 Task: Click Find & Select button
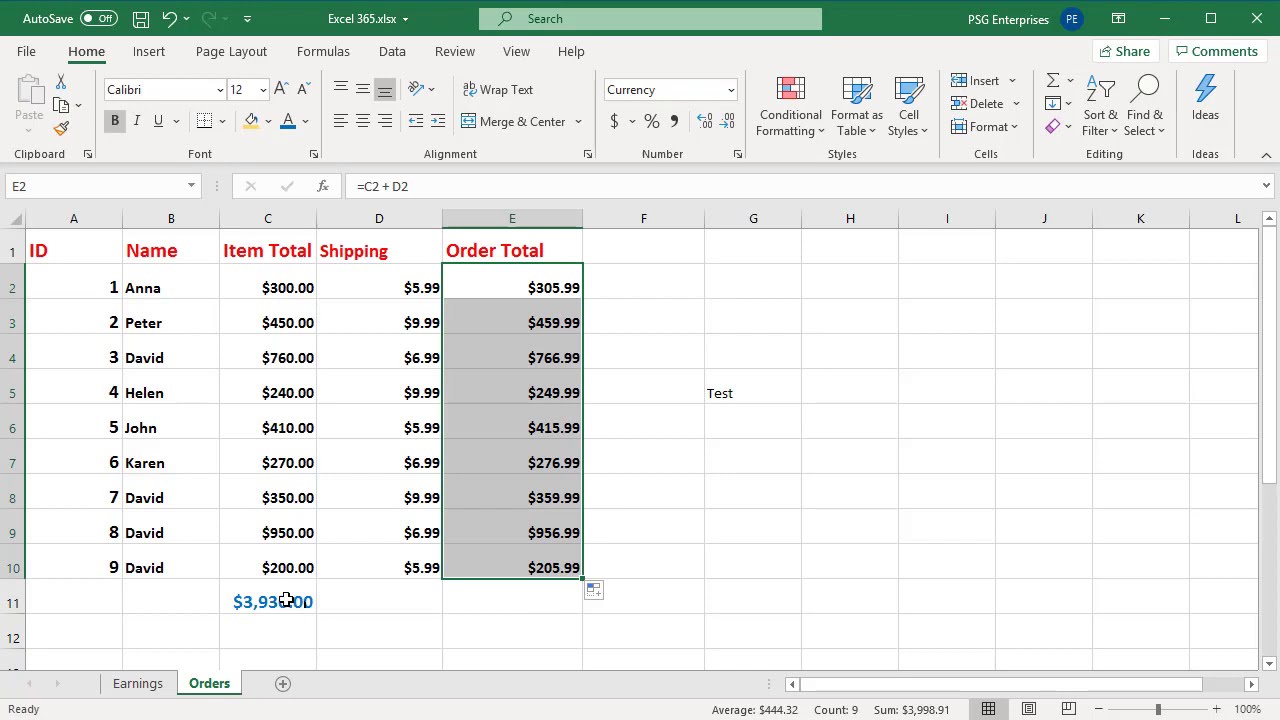coord(1145,106)
